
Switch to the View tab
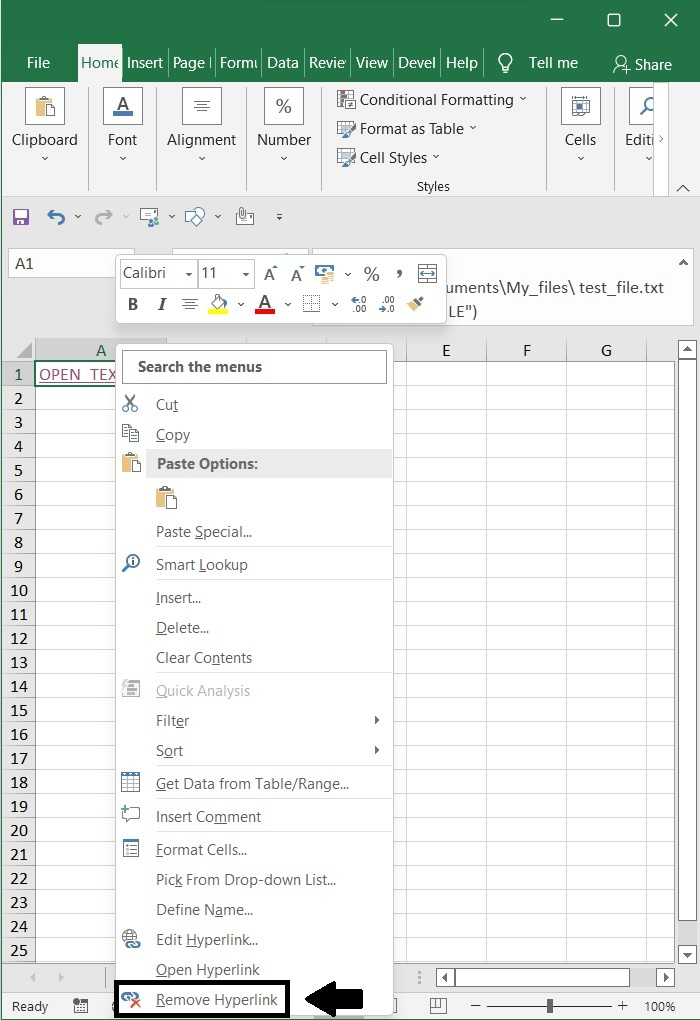[x=371, y=63]
